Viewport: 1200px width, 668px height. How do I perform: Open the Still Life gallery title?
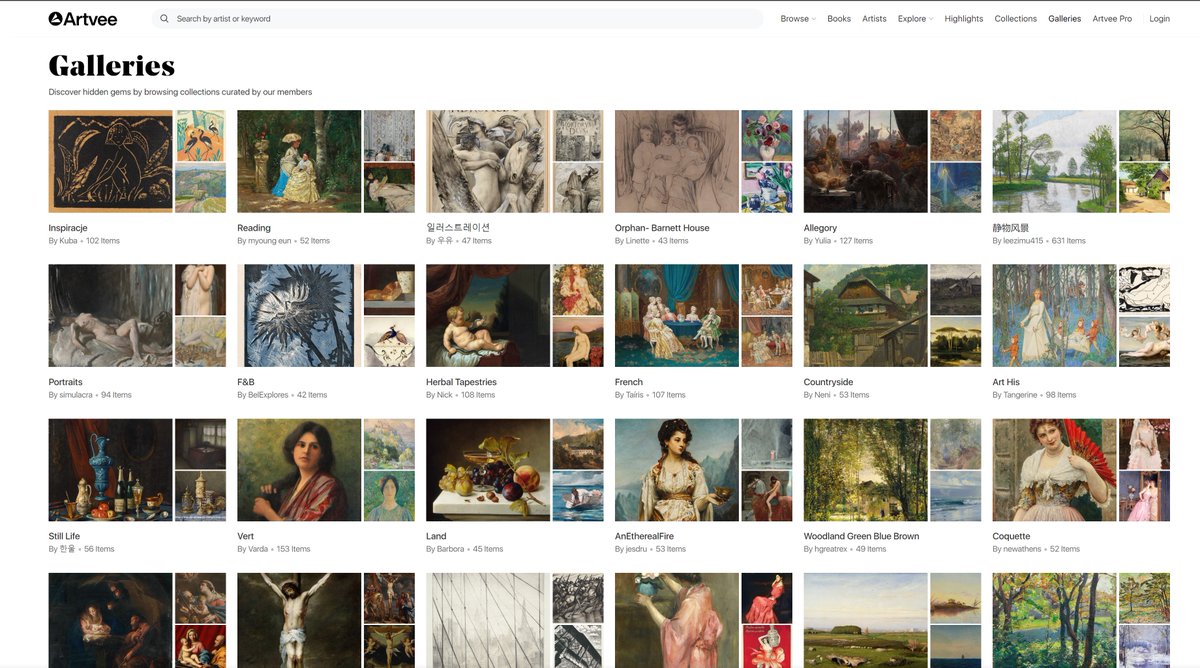pyautogui.click(x=64, y=536)
